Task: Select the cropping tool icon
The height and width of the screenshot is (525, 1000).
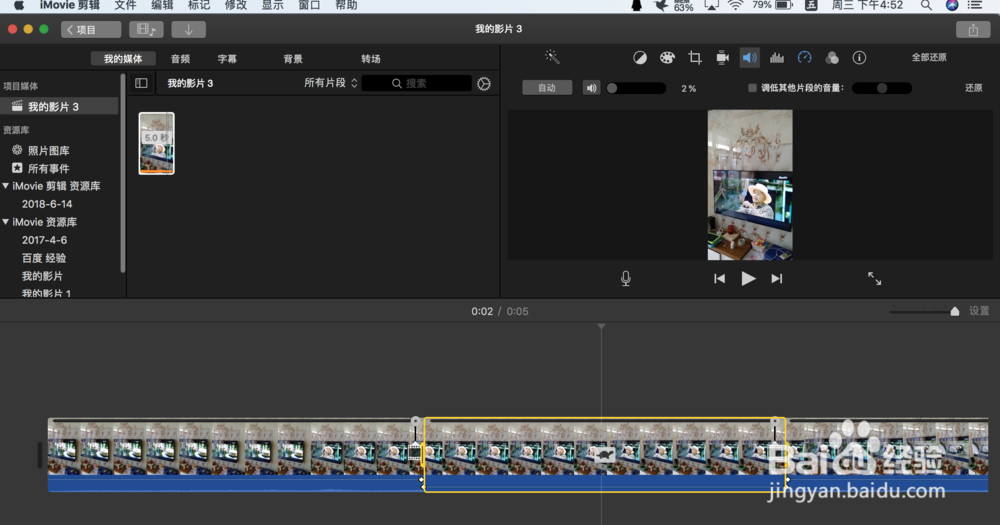Action: [x=695, y=58]
